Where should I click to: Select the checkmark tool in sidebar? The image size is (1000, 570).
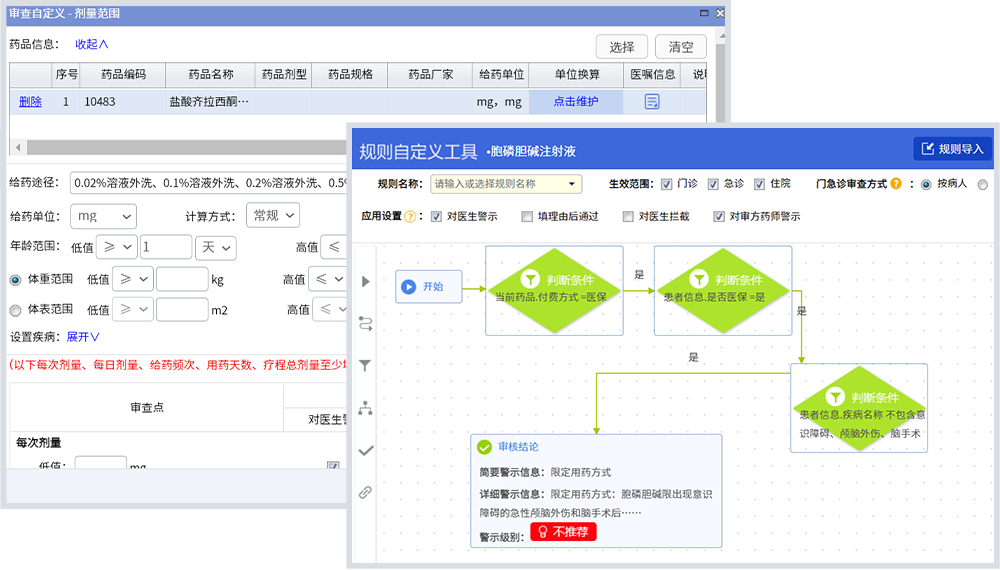(366, 450)
